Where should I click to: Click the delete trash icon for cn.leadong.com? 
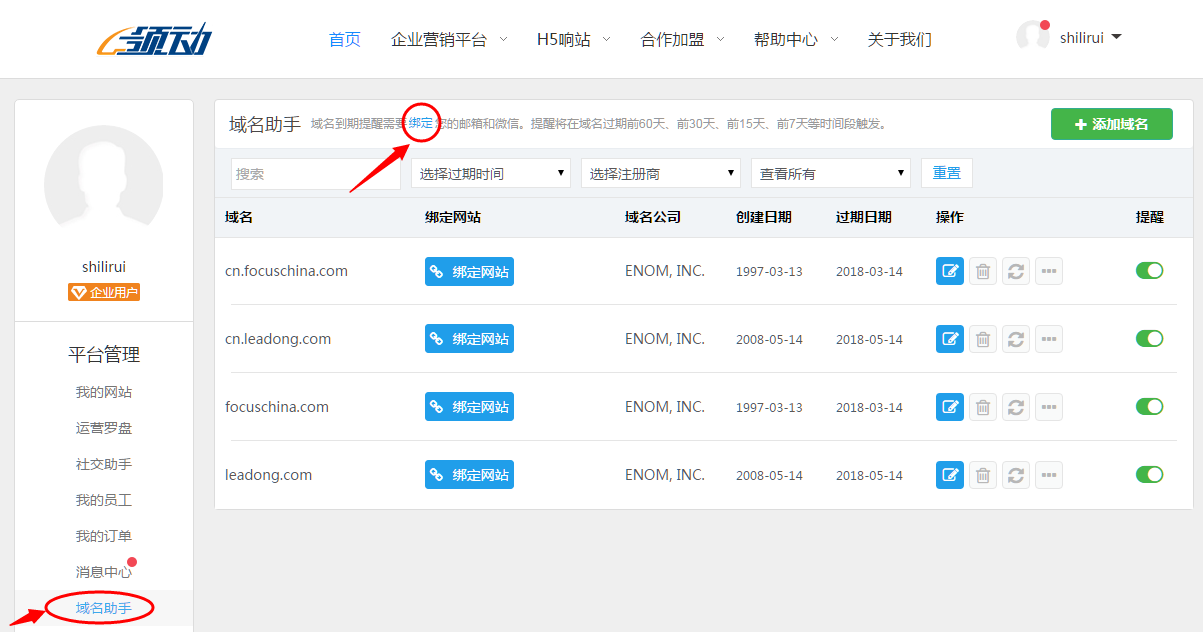point(982,338)
